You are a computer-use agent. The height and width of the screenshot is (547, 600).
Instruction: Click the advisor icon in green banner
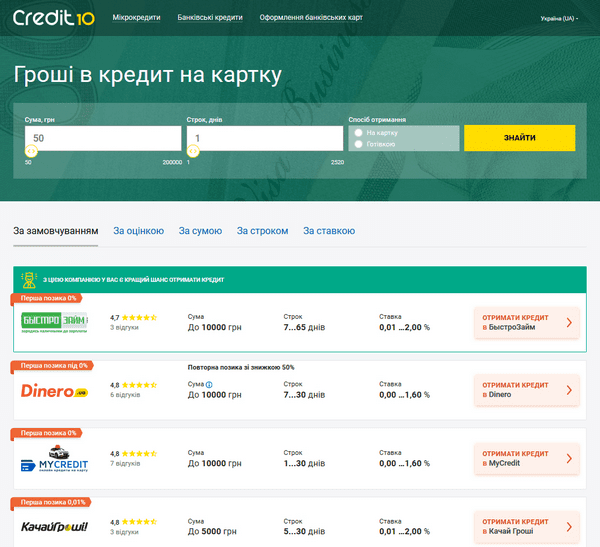[x=29, y=280]
